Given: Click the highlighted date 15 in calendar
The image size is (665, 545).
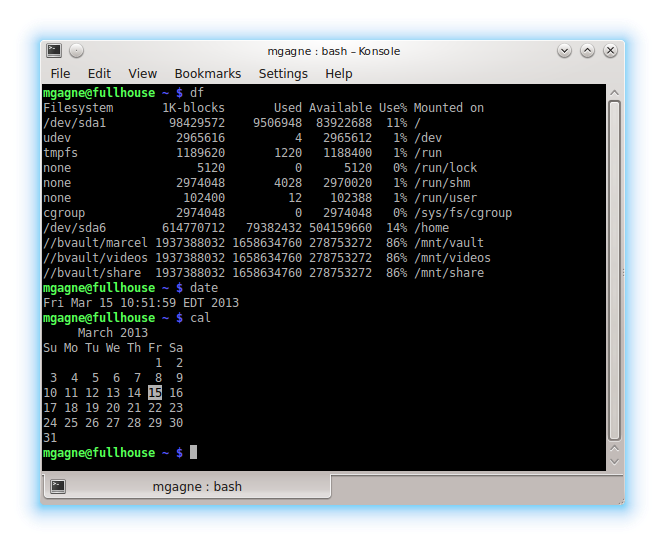Looking at the screenshot, I should tap(155, 393).
